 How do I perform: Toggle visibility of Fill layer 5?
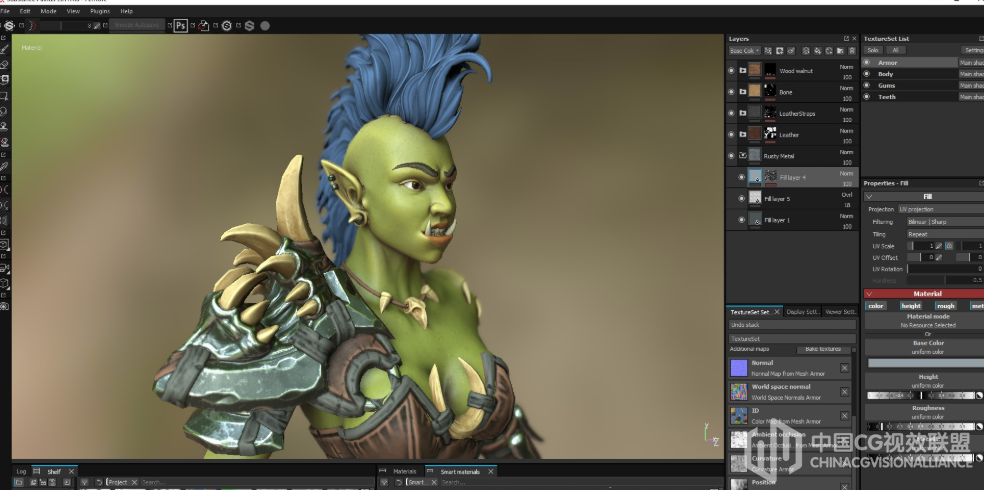point(741,199)
